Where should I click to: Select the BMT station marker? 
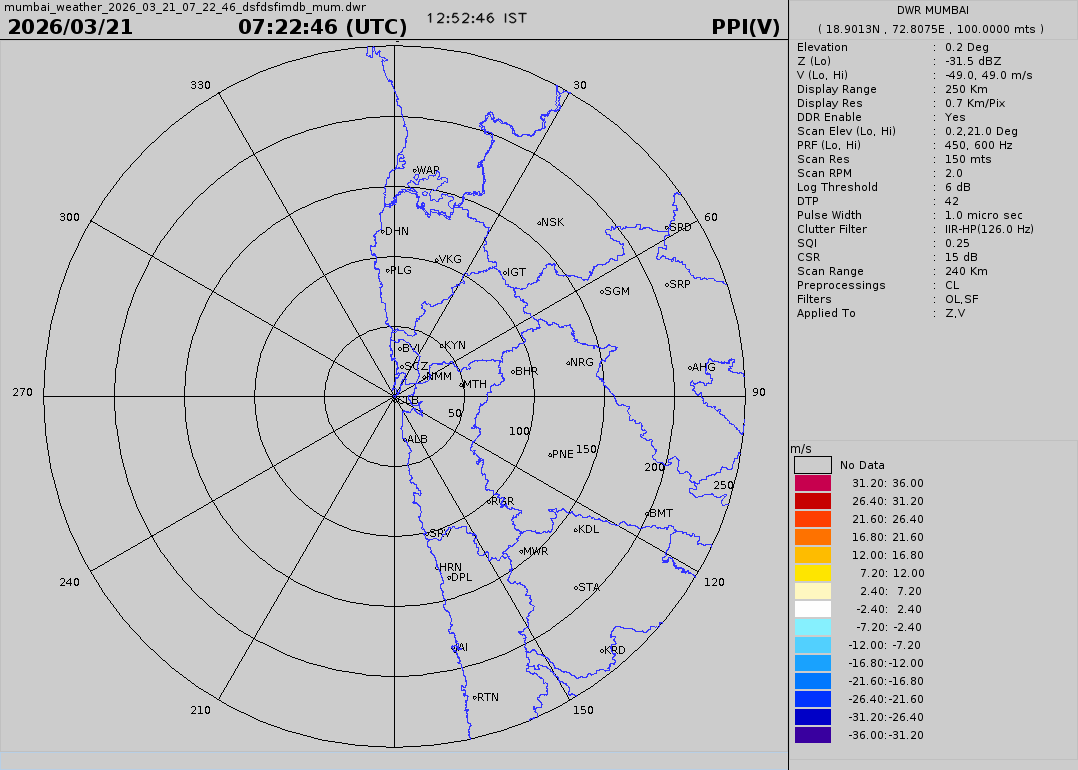click(x=648, y=514)
